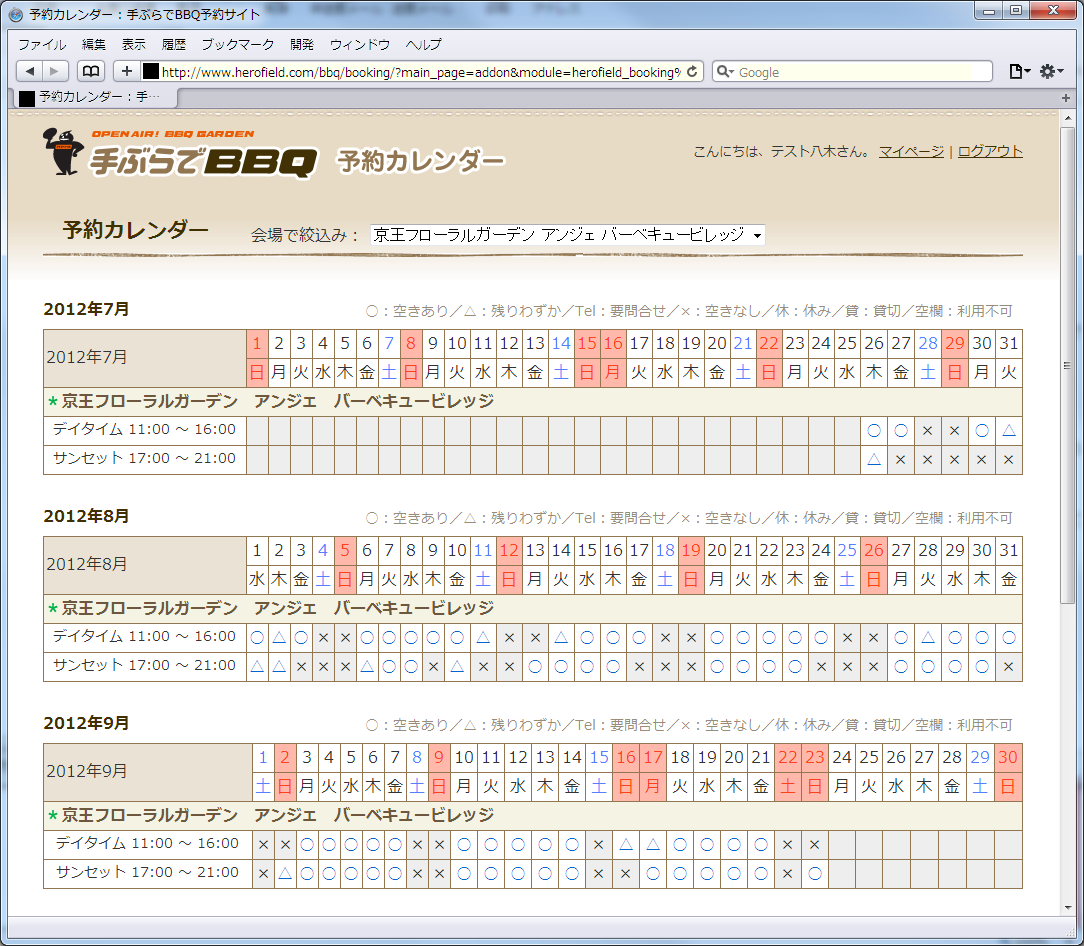Open the bookmarks book icon
This screenshot has height=946, width=1084.
91,71
